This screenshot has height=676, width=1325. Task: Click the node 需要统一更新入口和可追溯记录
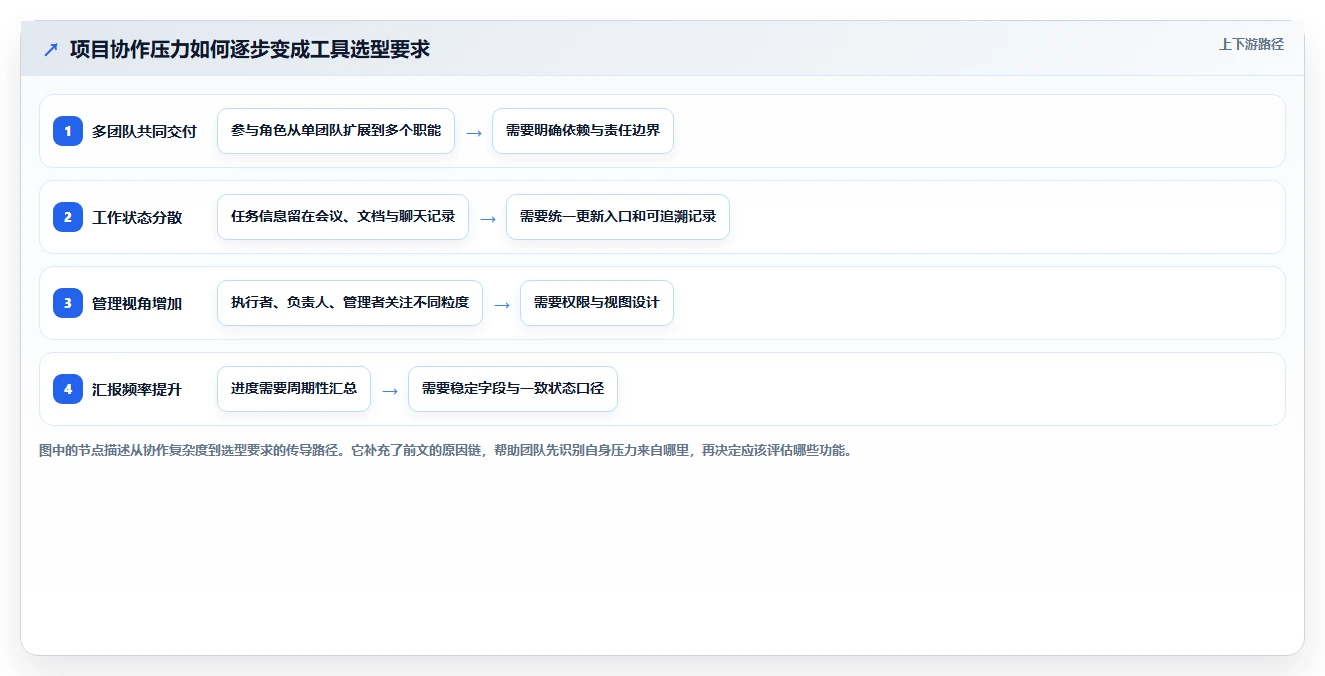[618, 217]
